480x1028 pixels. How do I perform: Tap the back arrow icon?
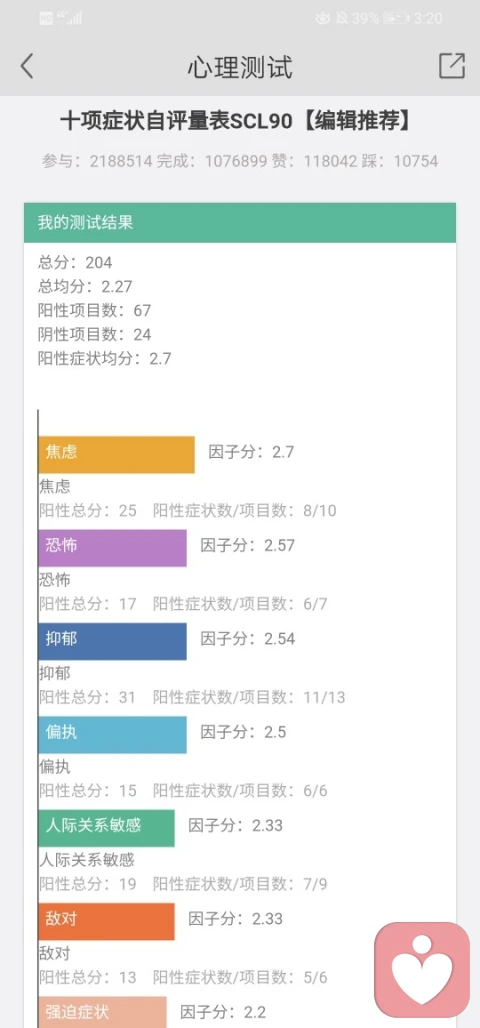pyautogui.click(x=26, y=66)
